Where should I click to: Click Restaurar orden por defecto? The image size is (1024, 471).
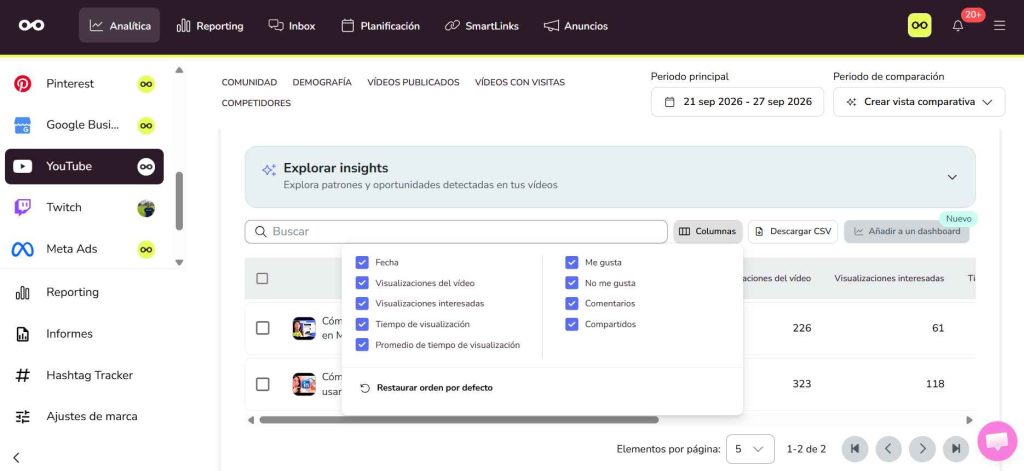pos(426,388)
